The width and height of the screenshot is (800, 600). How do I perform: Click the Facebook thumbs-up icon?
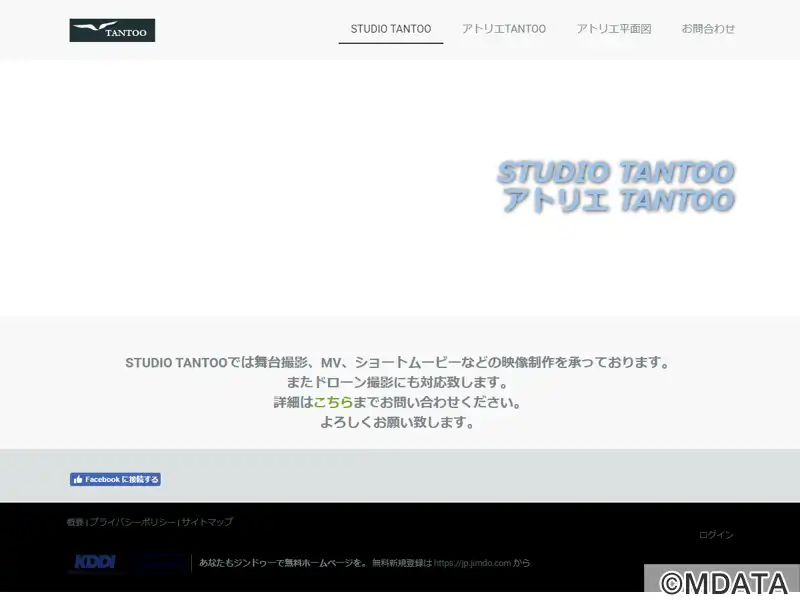[78, 480]
